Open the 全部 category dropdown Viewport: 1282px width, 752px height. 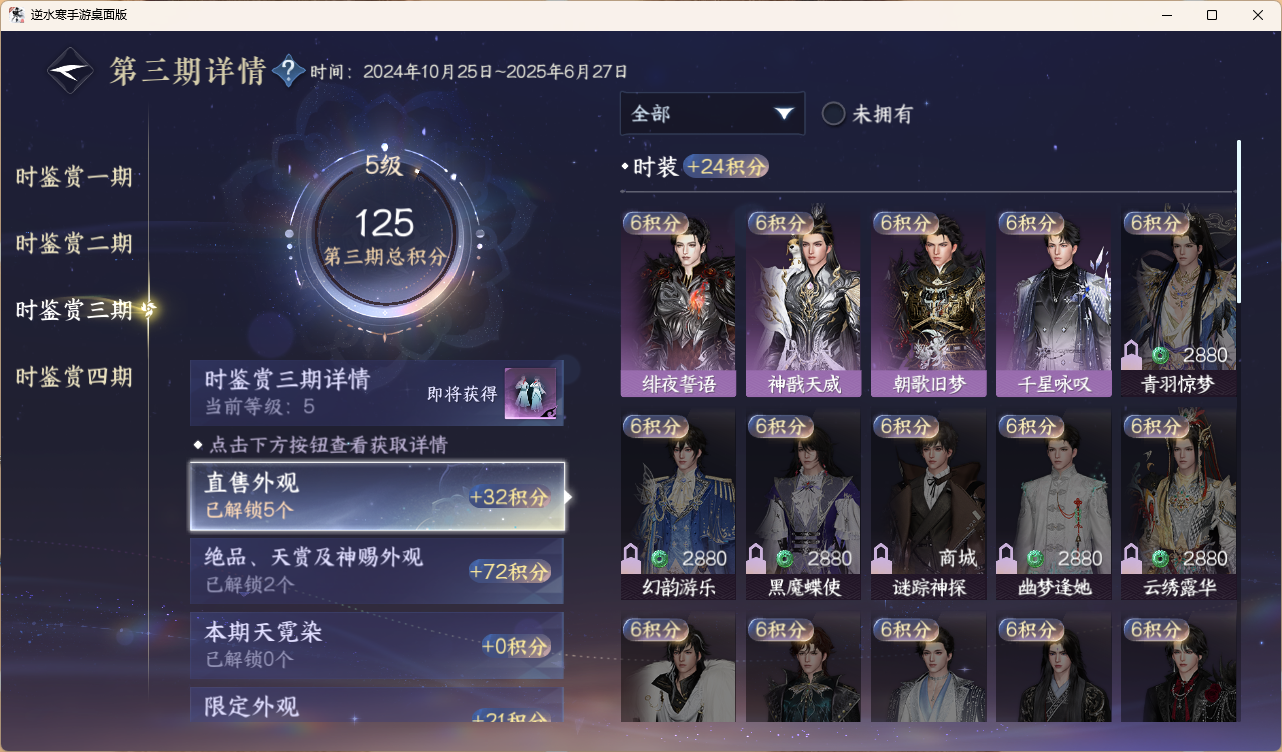point(712,114)
